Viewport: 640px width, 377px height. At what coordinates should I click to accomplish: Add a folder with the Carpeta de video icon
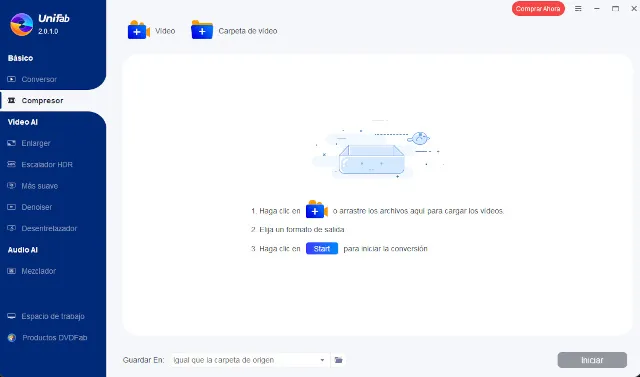(202, 30)
